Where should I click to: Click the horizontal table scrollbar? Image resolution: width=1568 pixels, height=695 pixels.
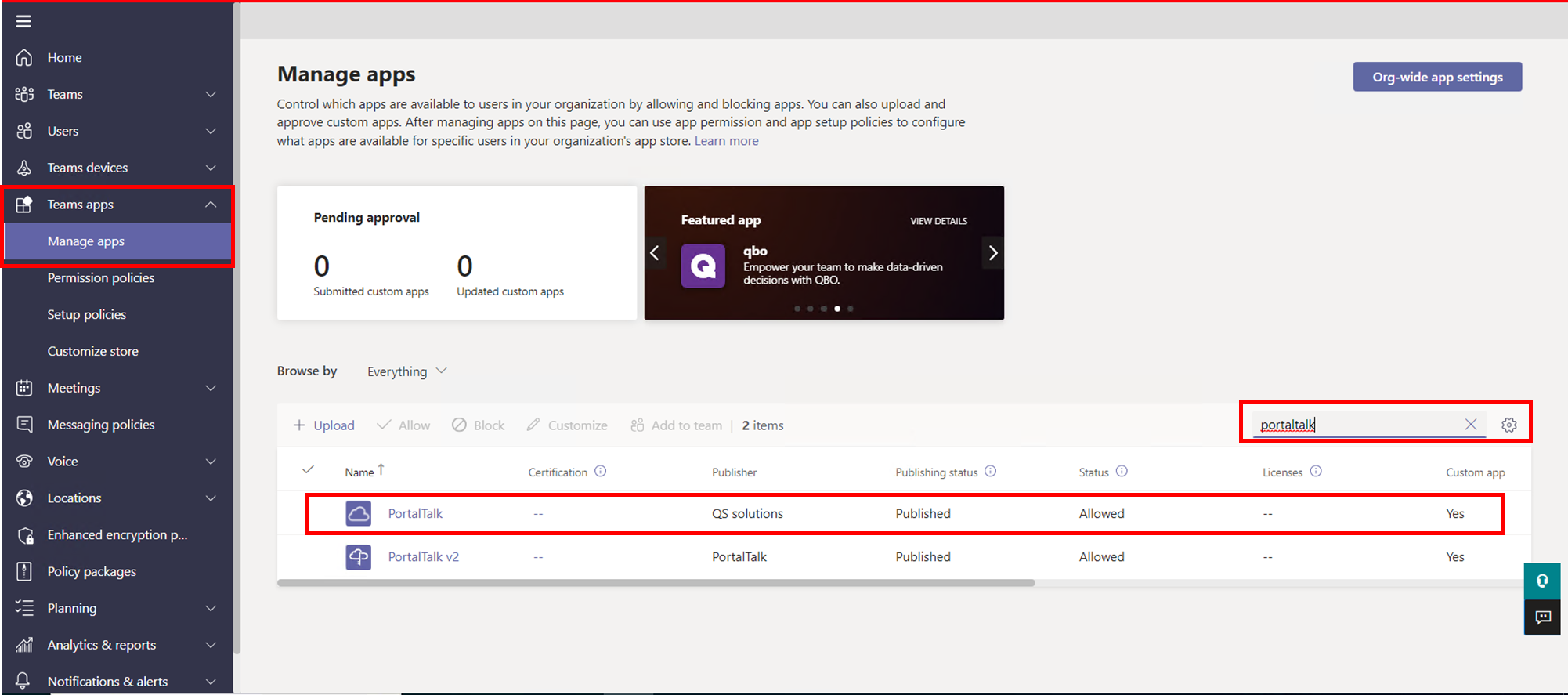[x=656, y=583]
